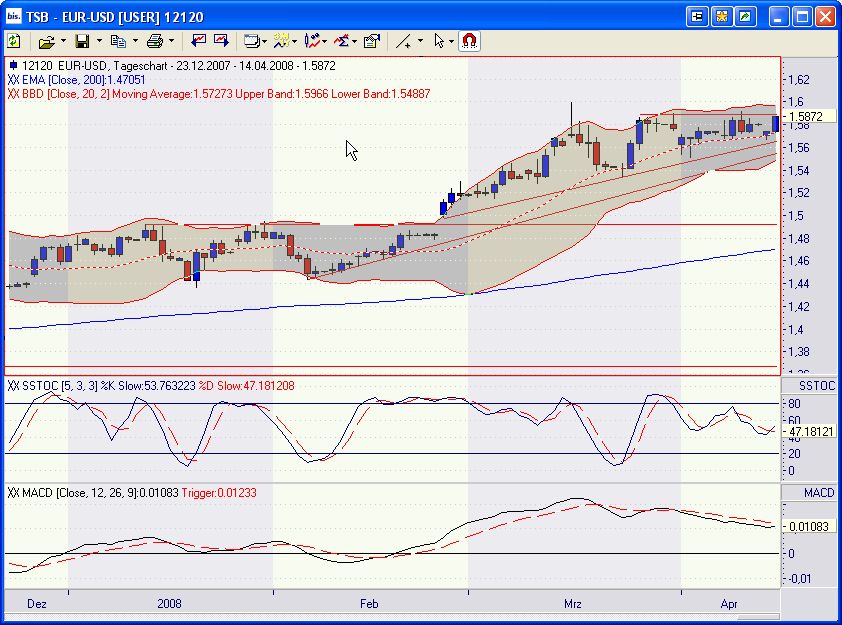Click the green arrow export icon in title bar
This screenshot has width=842, height=625.
[745, 16]
